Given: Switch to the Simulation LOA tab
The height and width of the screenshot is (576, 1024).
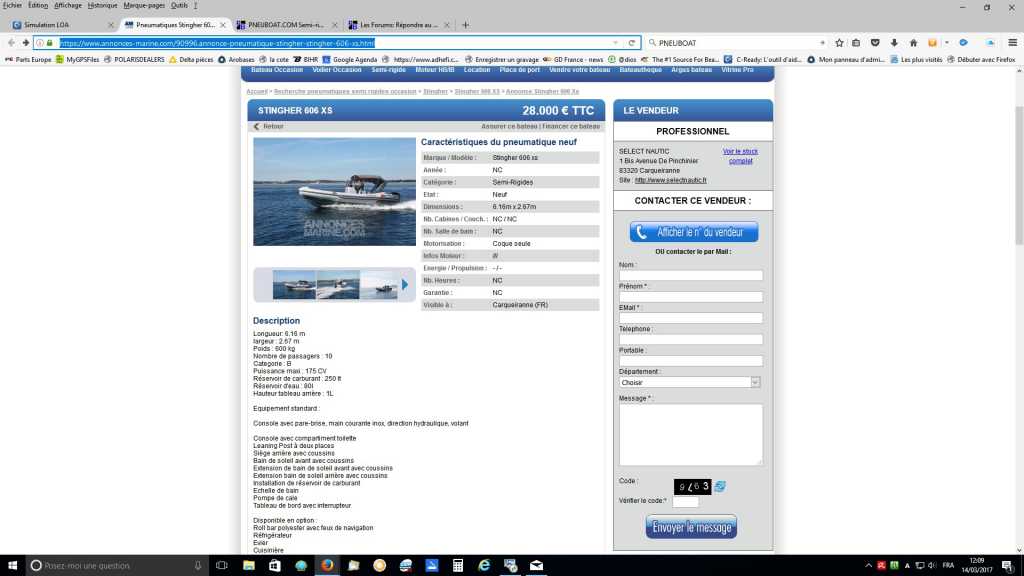Looking at the screenshot, I should [60, 25].
